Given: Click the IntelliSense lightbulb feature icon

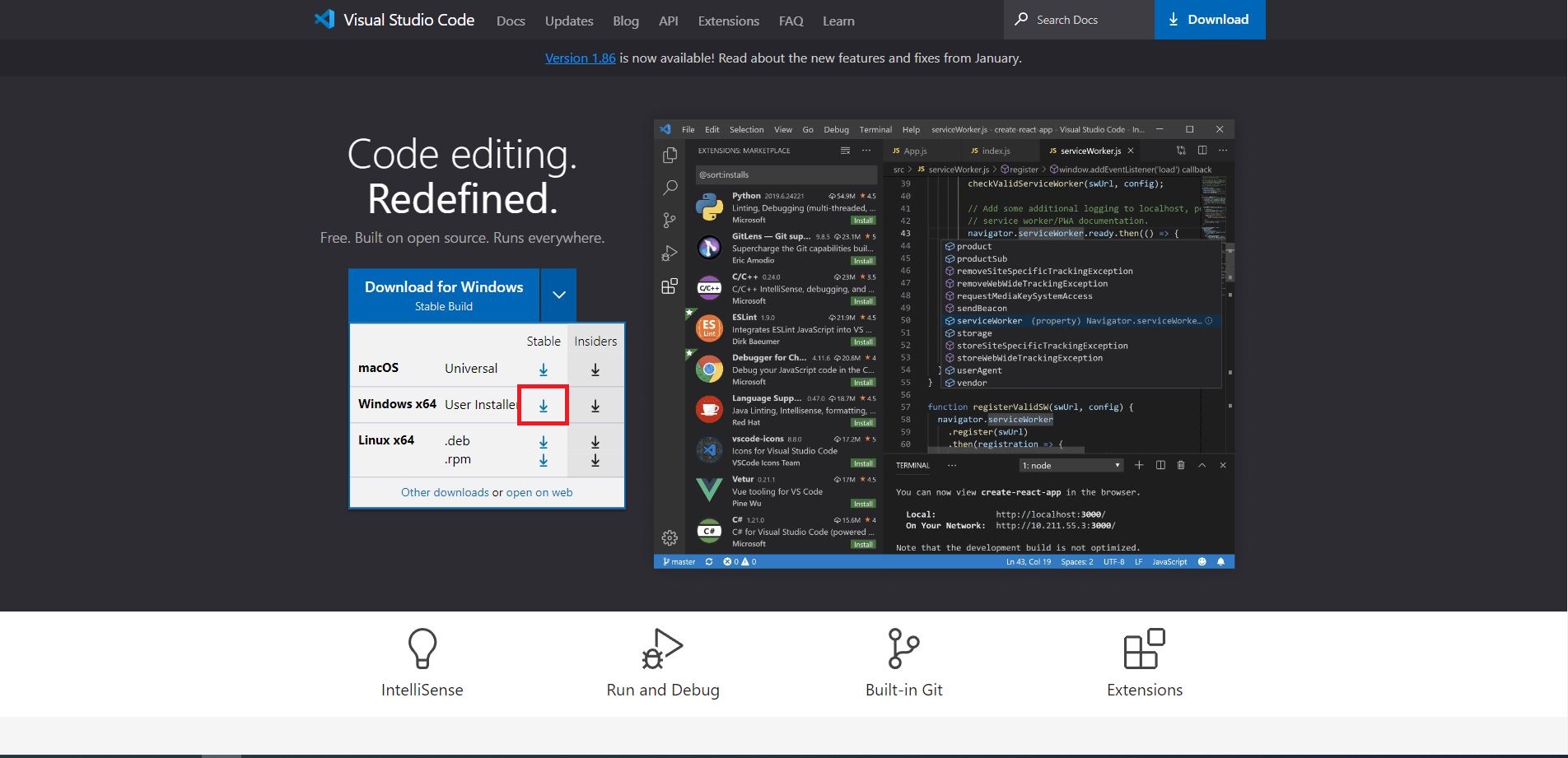Looking at the screenshot, I should (422, 649).
